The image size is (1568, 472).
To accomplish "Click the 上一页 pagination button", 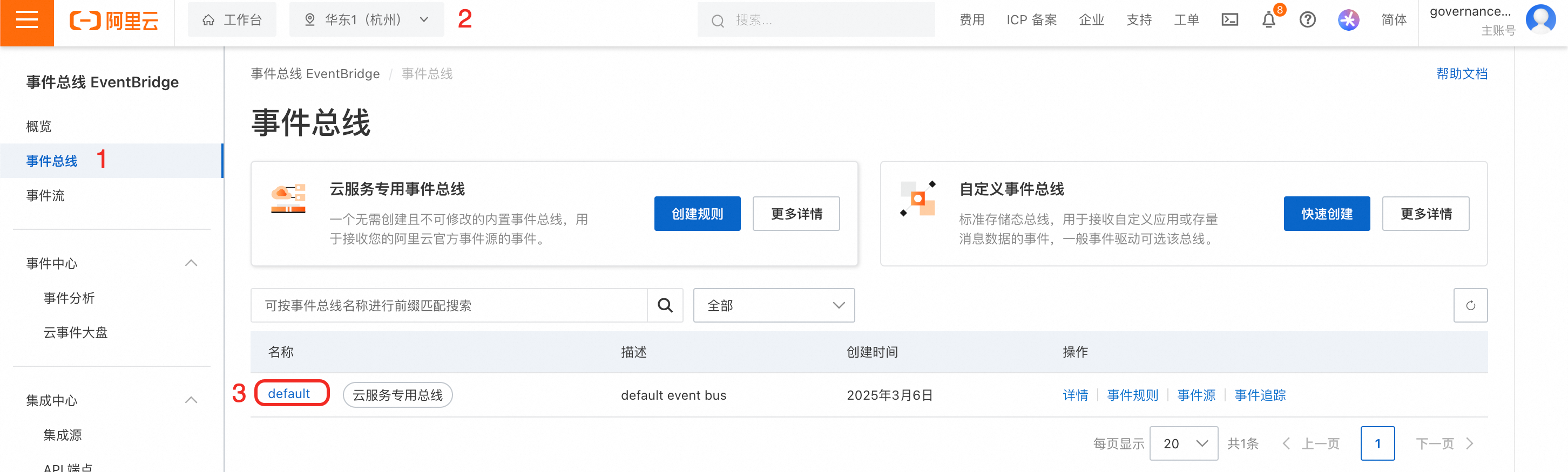I will [x=1310, y=443].
